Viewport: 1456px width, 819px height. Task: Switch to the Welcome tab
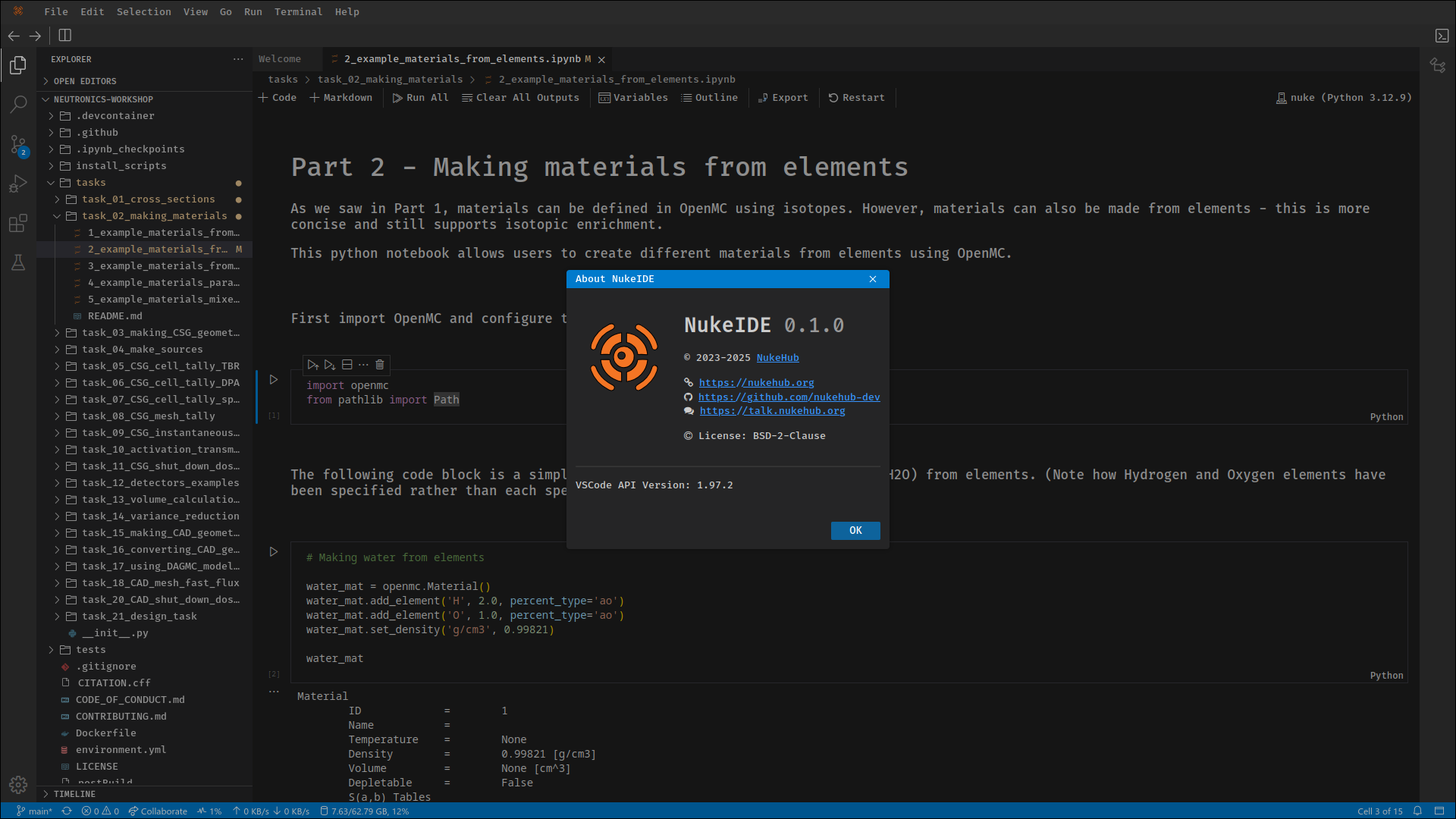pos(280,59)
